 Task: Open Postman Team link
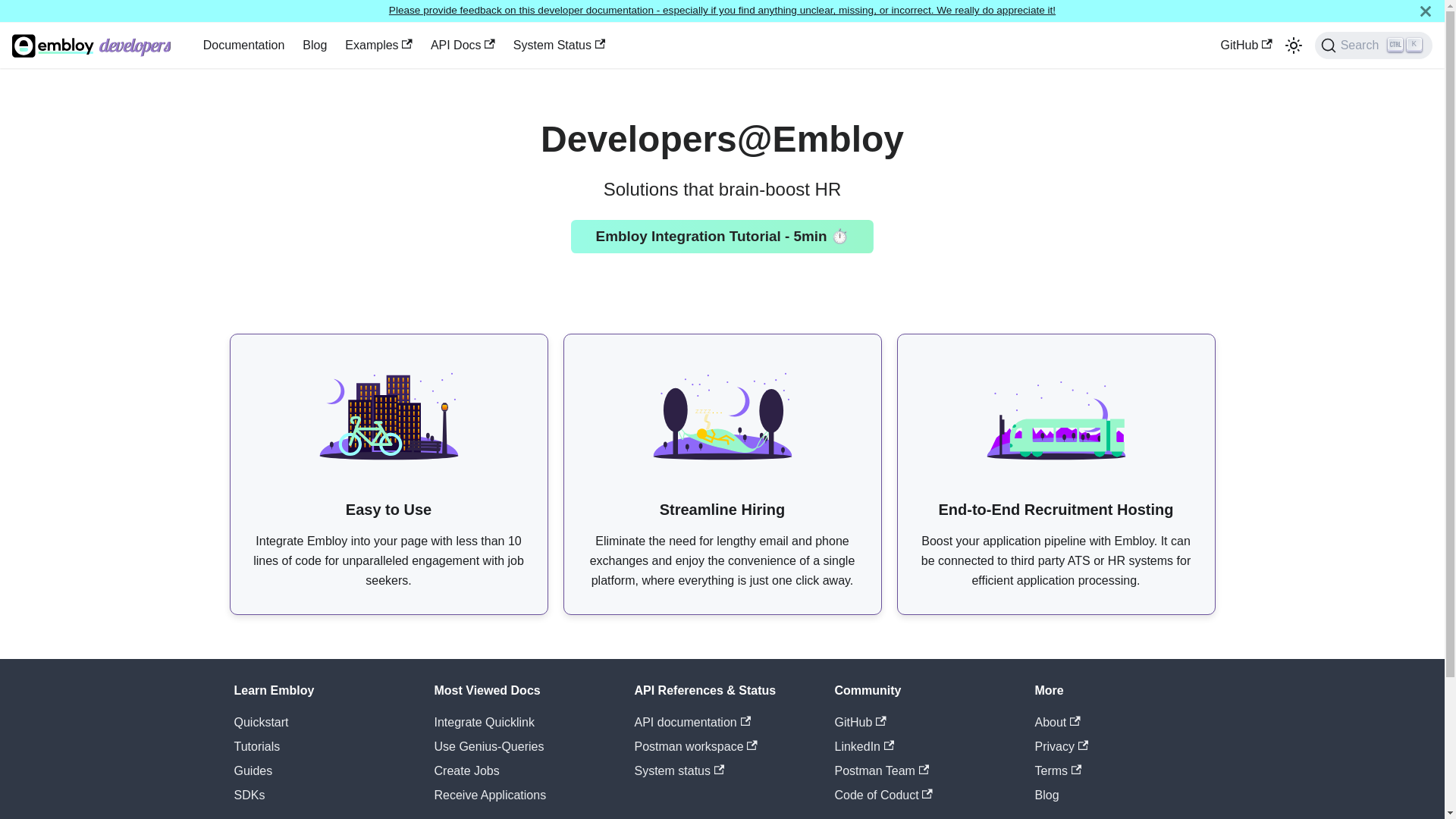click(x=881, y=771)
